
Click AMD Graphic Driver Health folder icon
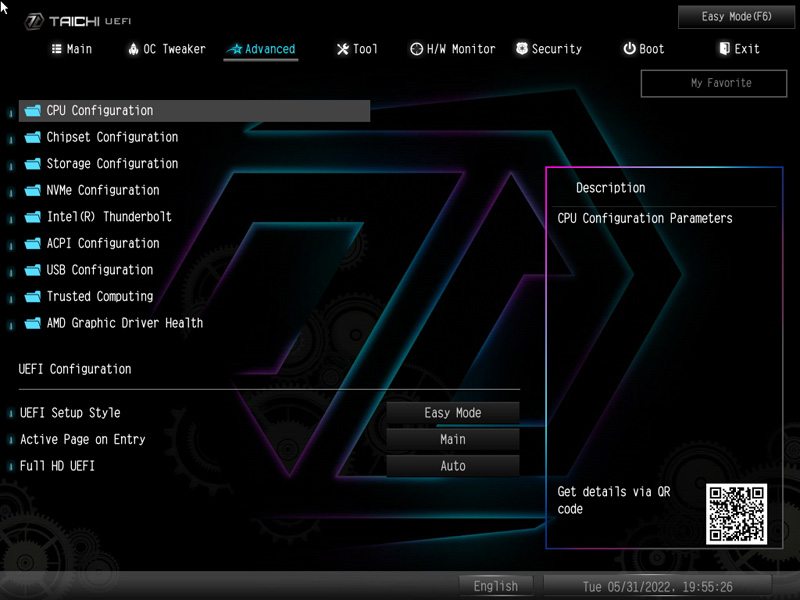click(x=33, y=323)
